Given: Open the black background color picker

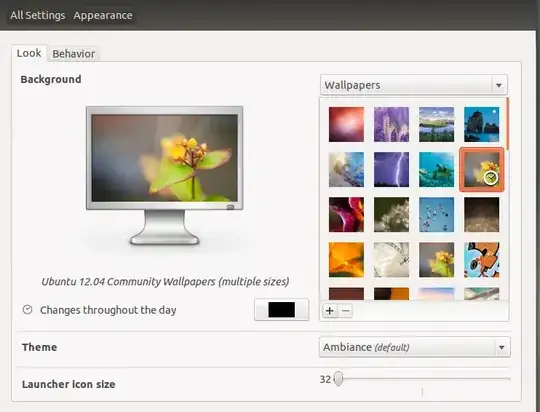Looking at the screenshot, I should click(x=281, y=310).
